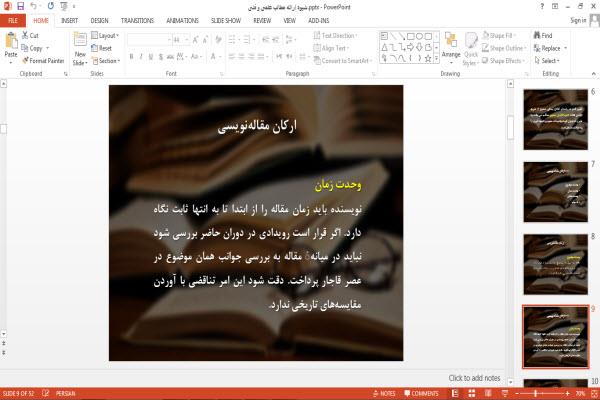
Task: Toggle Bold formatting
Action: (131, 57)
